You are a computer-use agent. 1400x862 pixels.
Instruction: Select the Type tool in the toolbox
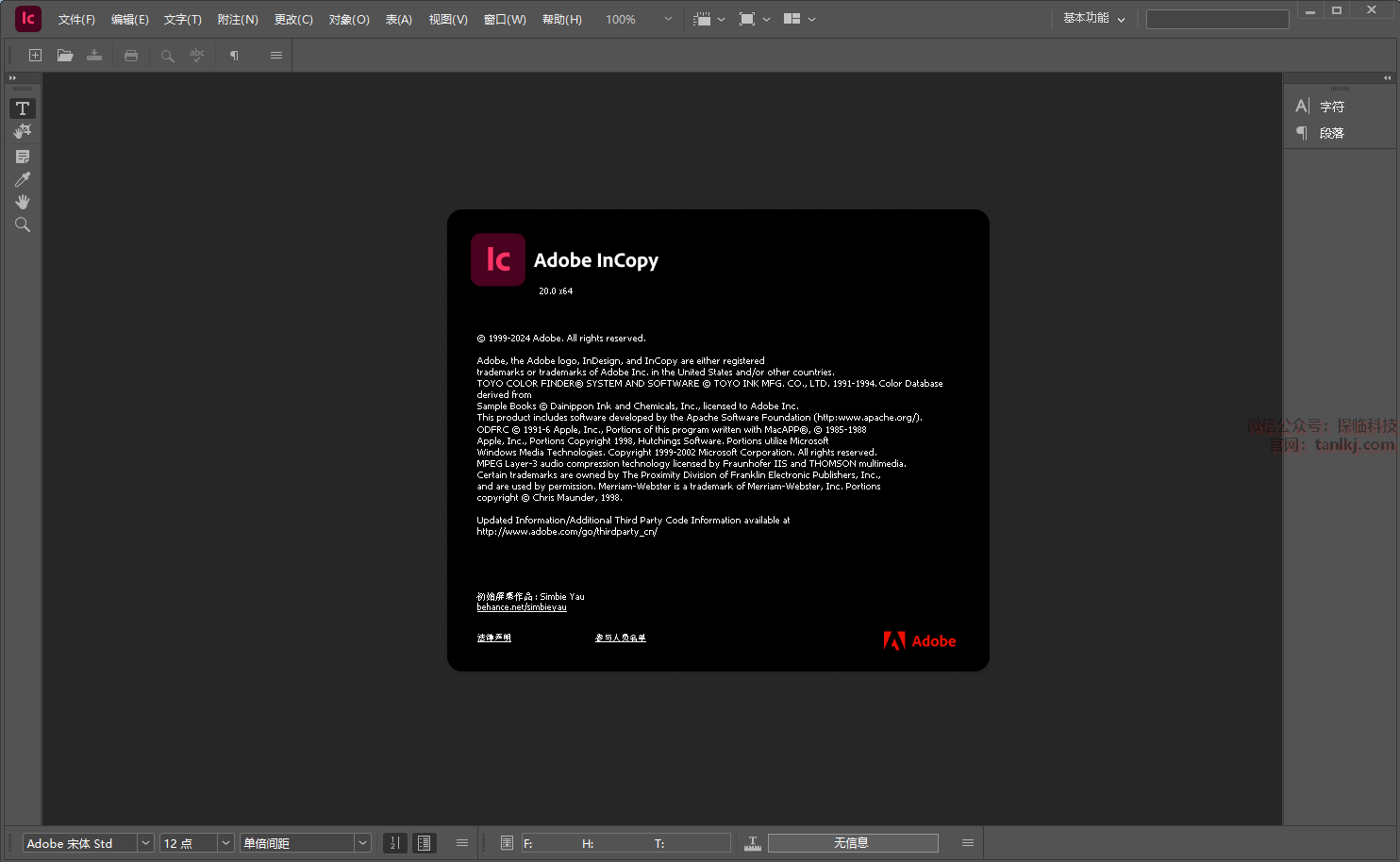coord(23,108)
